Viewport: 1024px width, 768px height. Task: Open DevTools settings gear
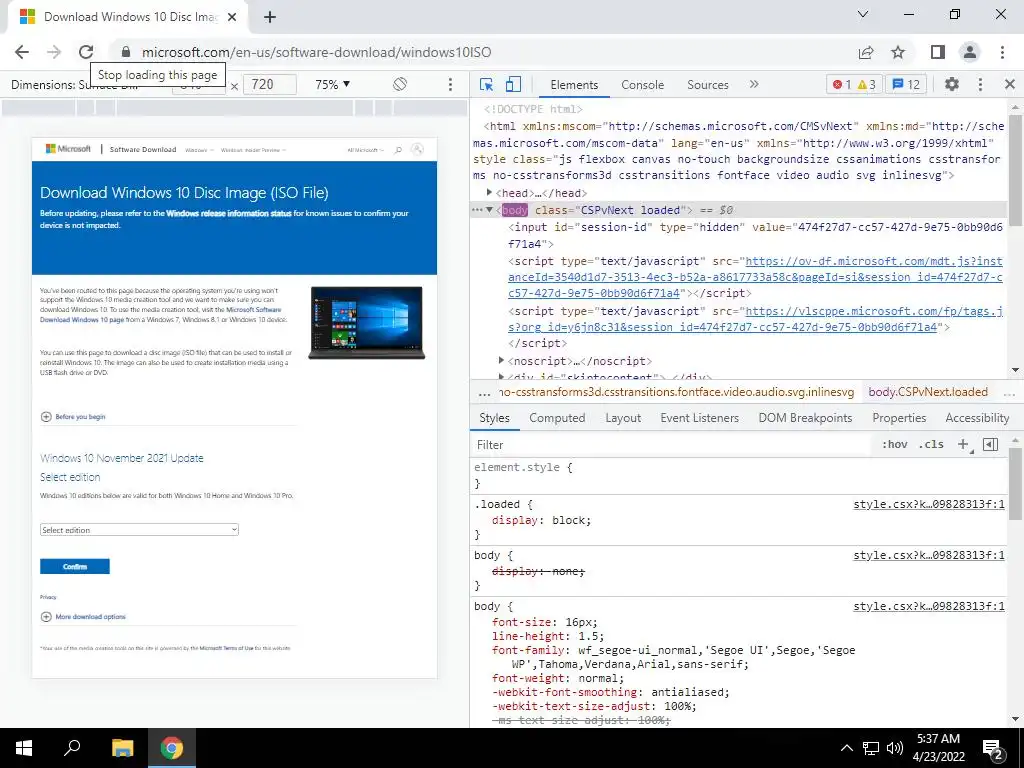pyautogui.click(x=952, y=84)
